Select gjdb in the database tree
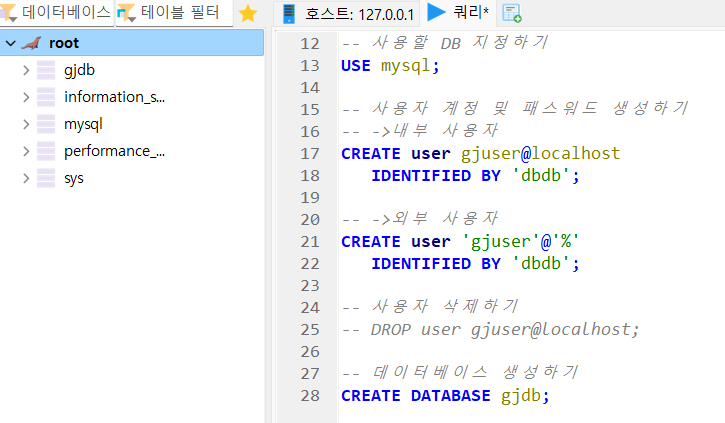The width and height of the screenshot is (725, 423). coord(80,70)
